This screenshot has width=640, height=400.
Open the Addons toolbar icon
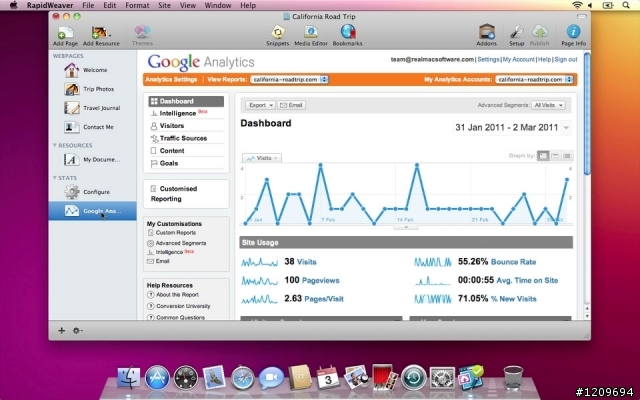486,36
